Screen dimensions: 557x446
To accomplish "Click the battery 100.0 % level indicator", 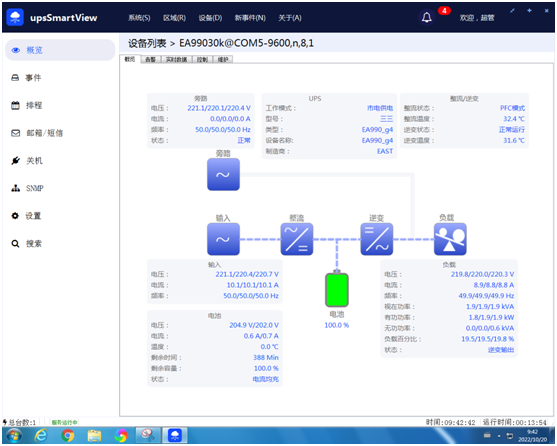I will [336, 325].
